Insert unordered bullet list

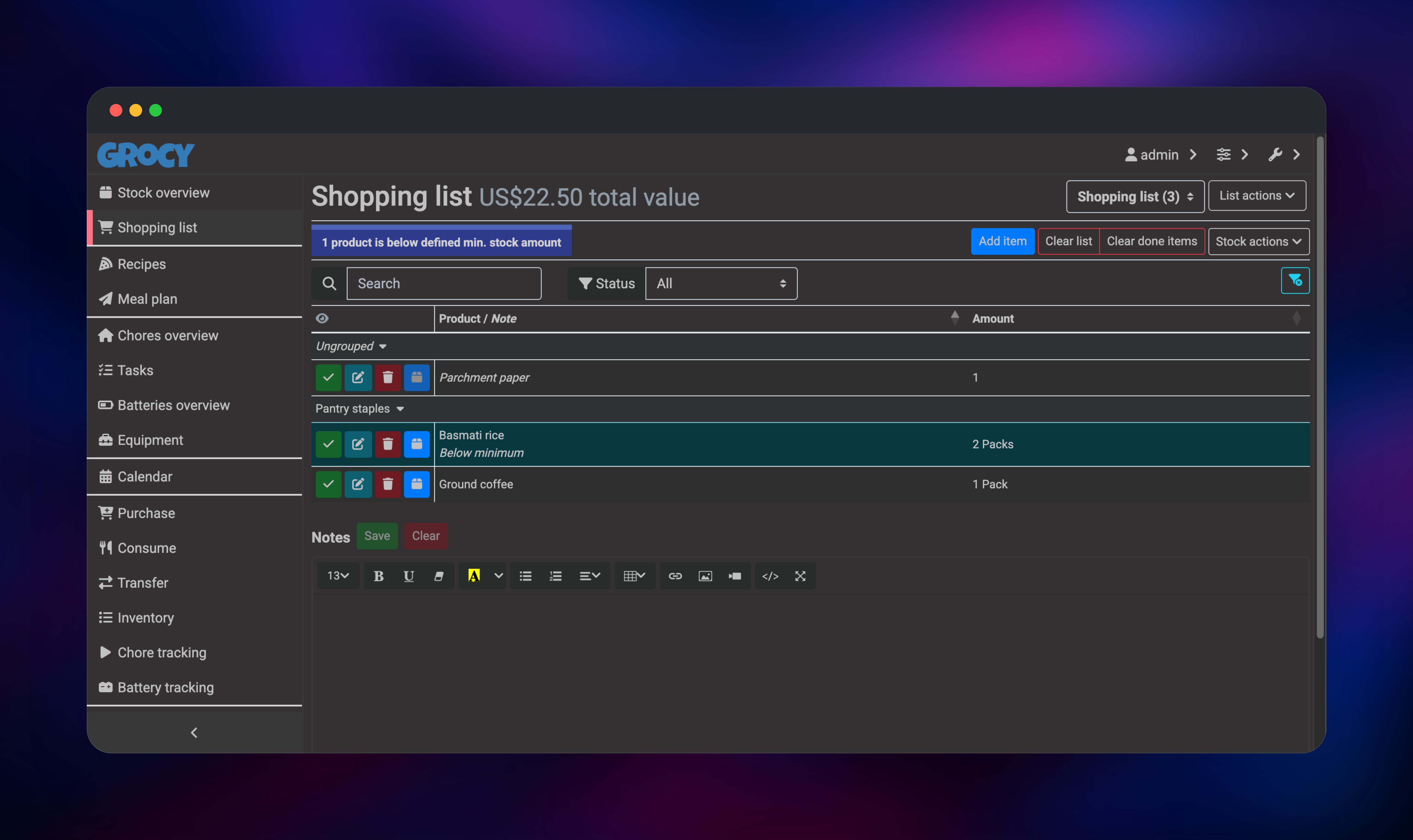525,576
